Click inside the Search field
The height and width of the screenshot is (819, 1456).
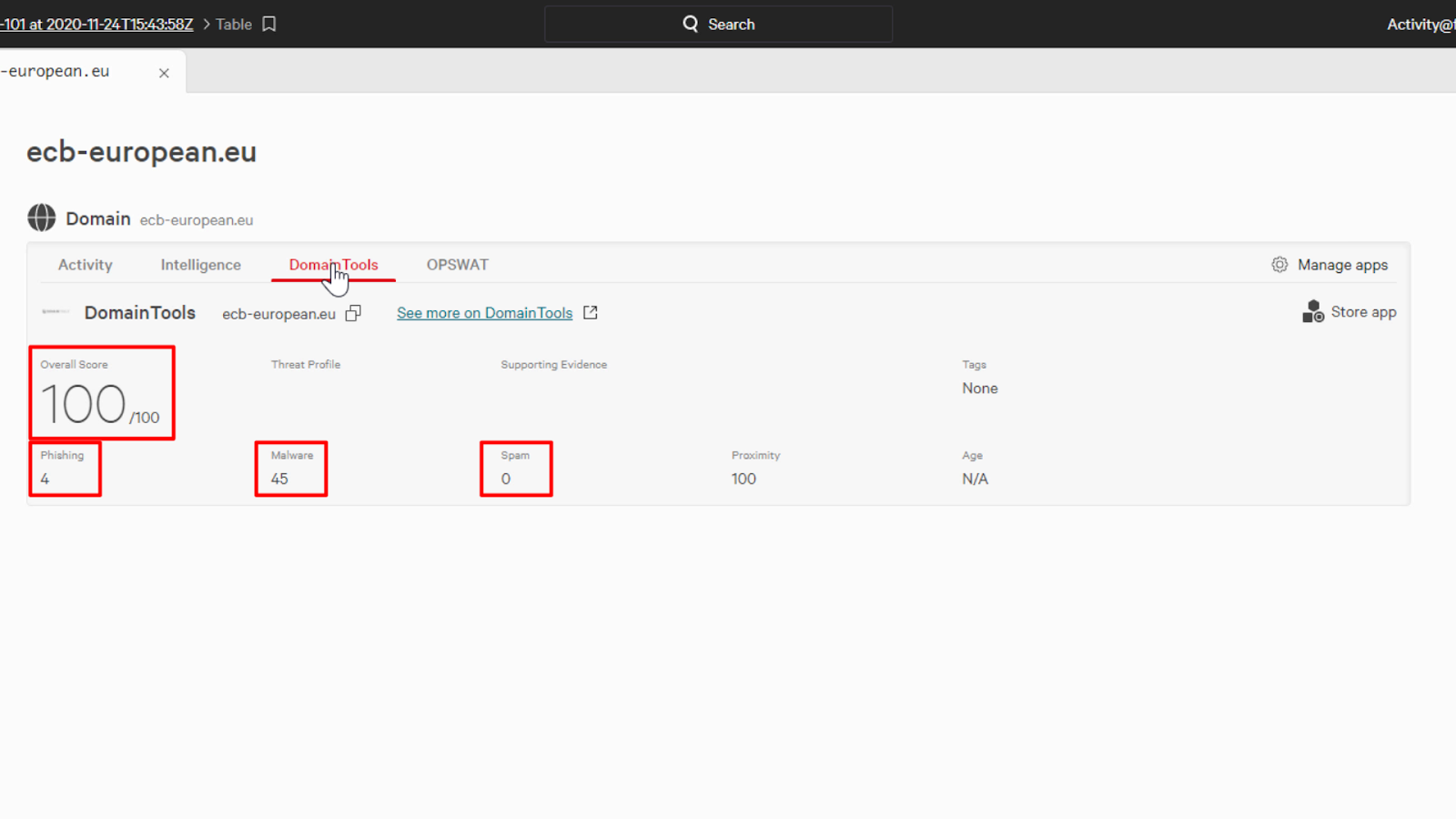pyautogui.click(x=718, y=25)
